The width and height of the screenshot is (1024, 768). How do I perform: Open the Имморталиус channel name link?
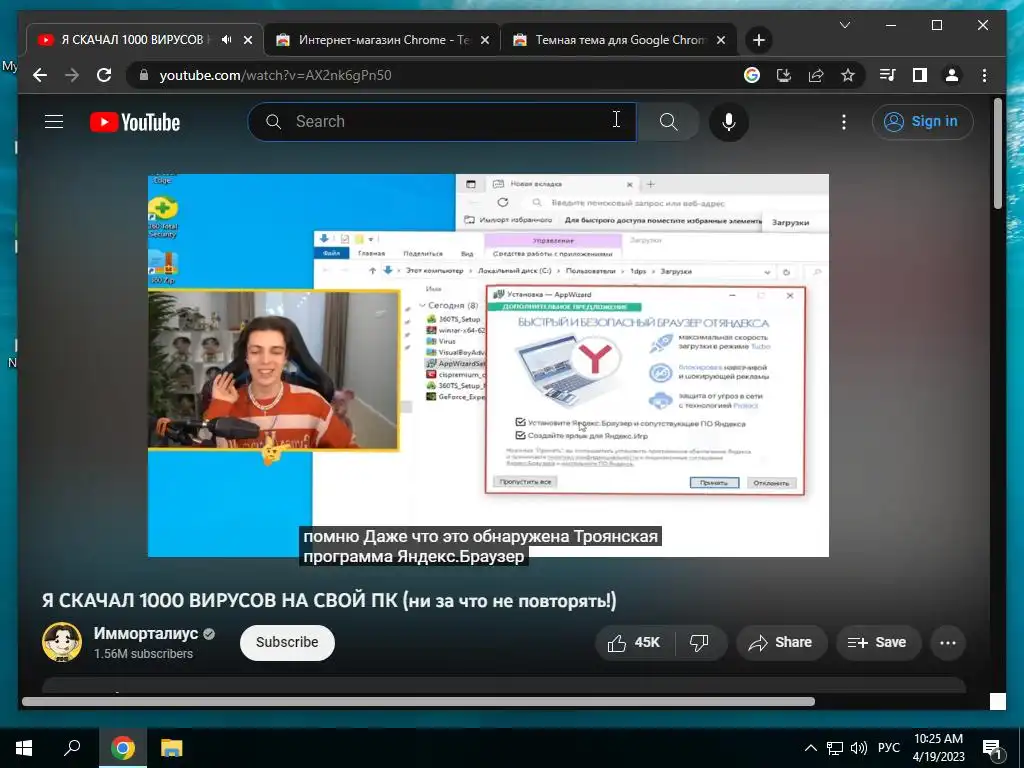[146, 633]
